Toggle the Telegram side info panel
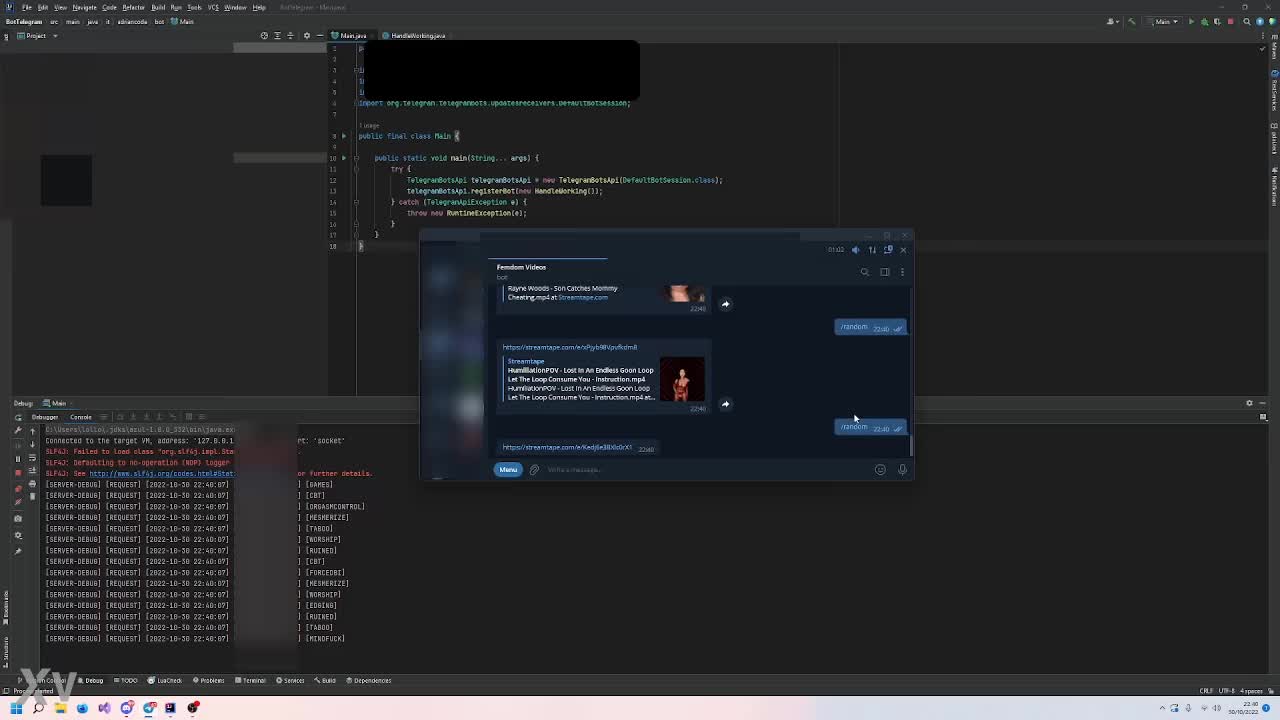Screen dimensions: 1280x720 884,272
